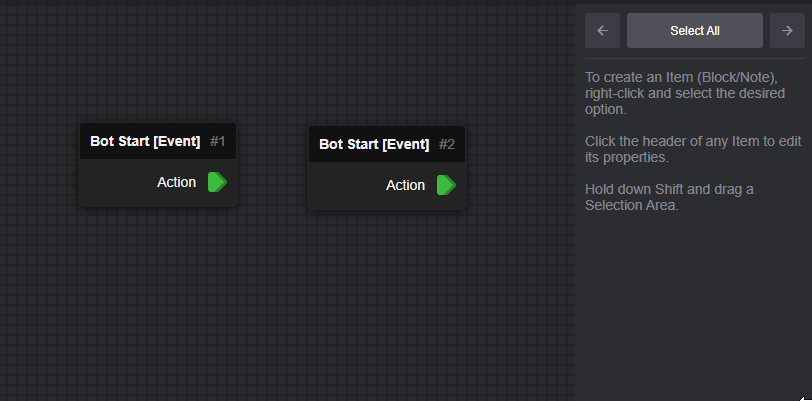Viewport: 812px width, 401px height.
Task: Click the green Action output connector on block #2
Action: pos(446,185)
